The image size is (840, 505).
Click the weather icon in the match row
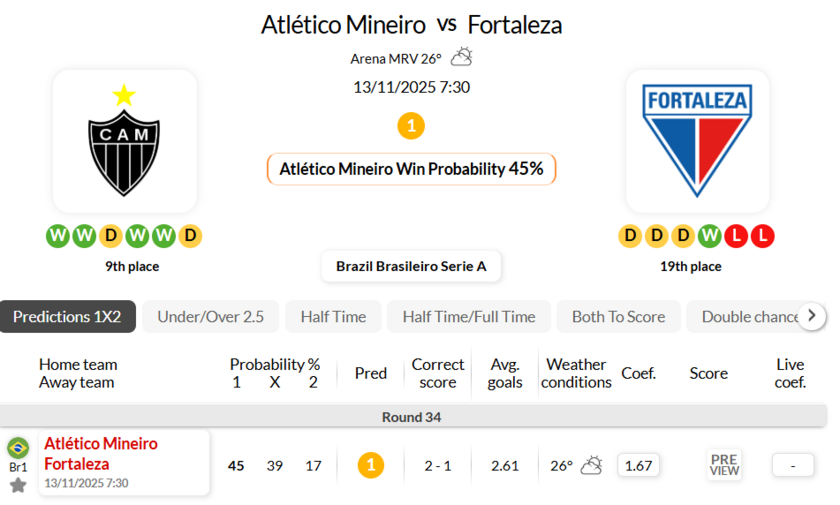pos(591,465)
